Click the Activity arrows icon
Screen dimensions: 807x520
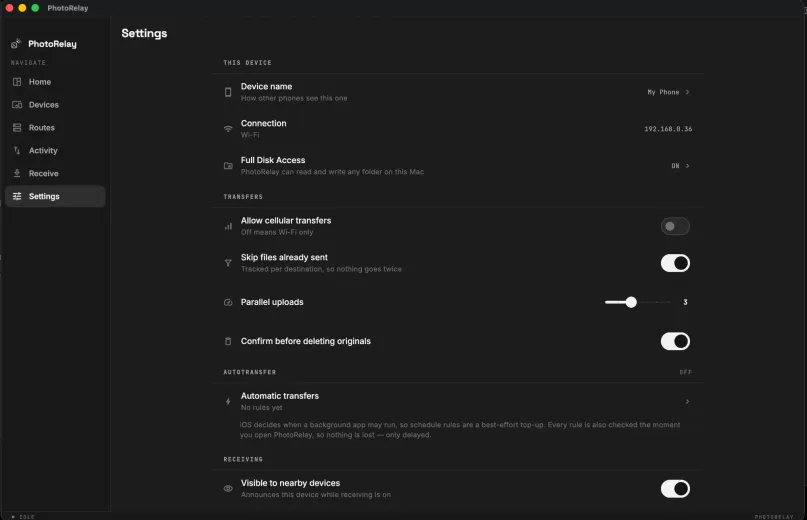tap(17, 150)
